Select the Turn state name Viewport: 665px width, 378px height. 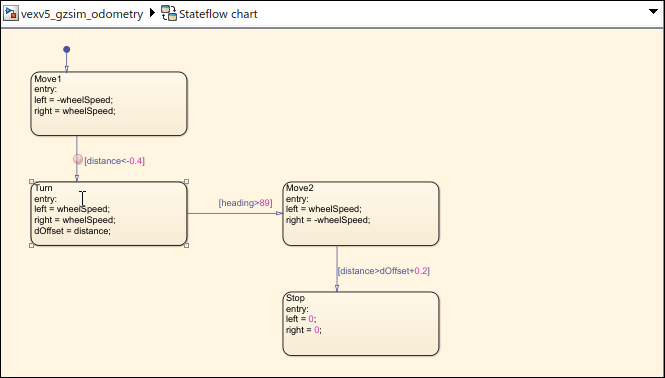tap(44, 188)
